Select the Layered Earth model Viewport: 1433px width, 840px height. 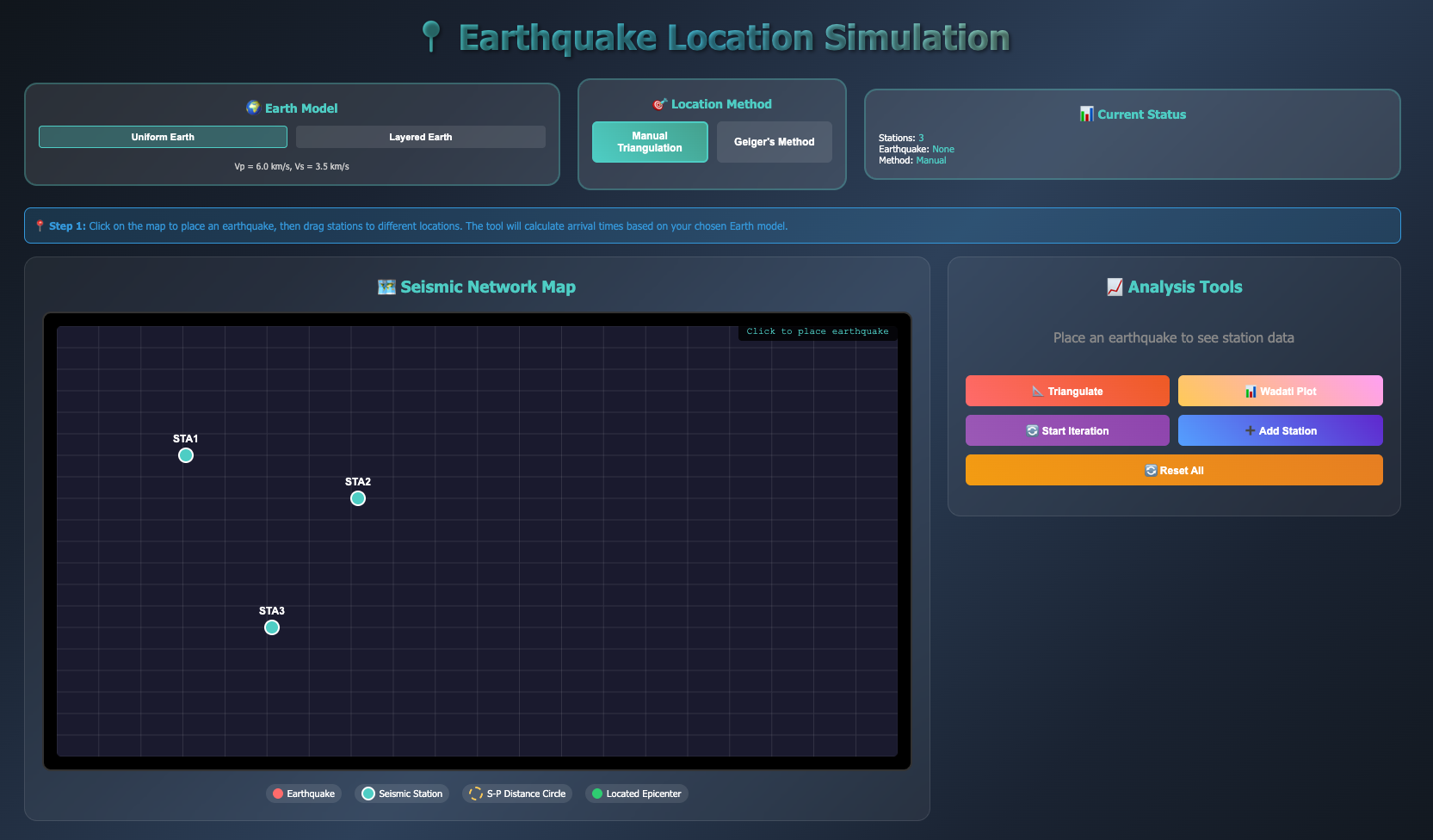420,136
